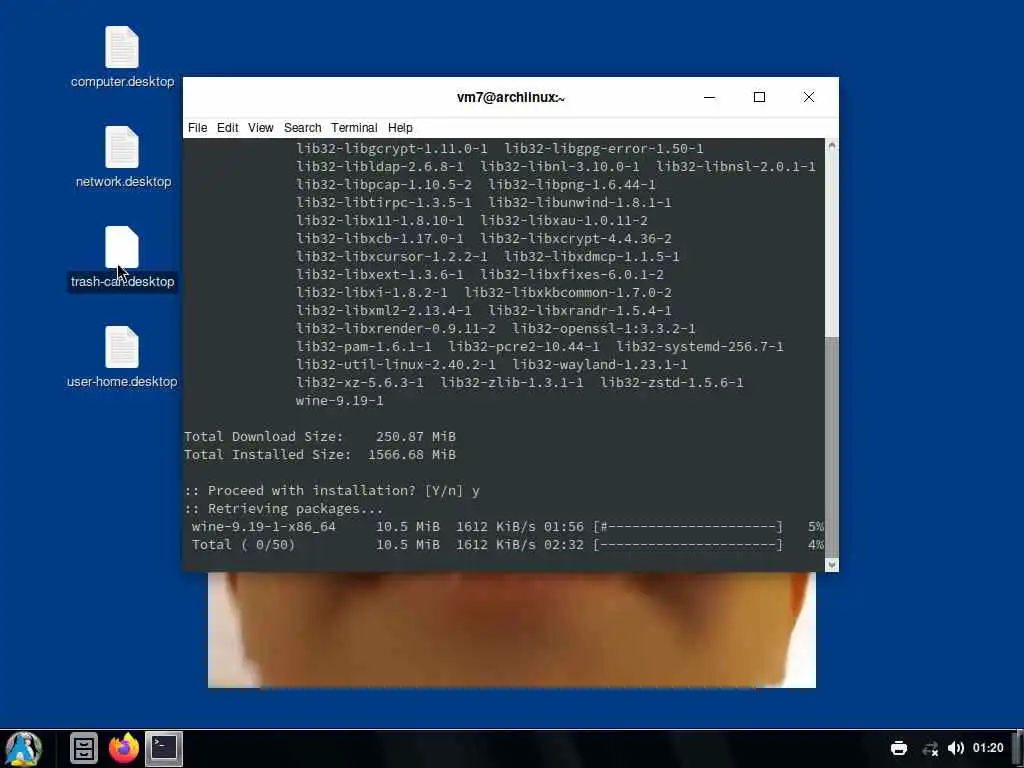Launch Firefox from the taskbar
Image resolution: width=1024 pixels, height=768 pixels.
pos(124,748)
